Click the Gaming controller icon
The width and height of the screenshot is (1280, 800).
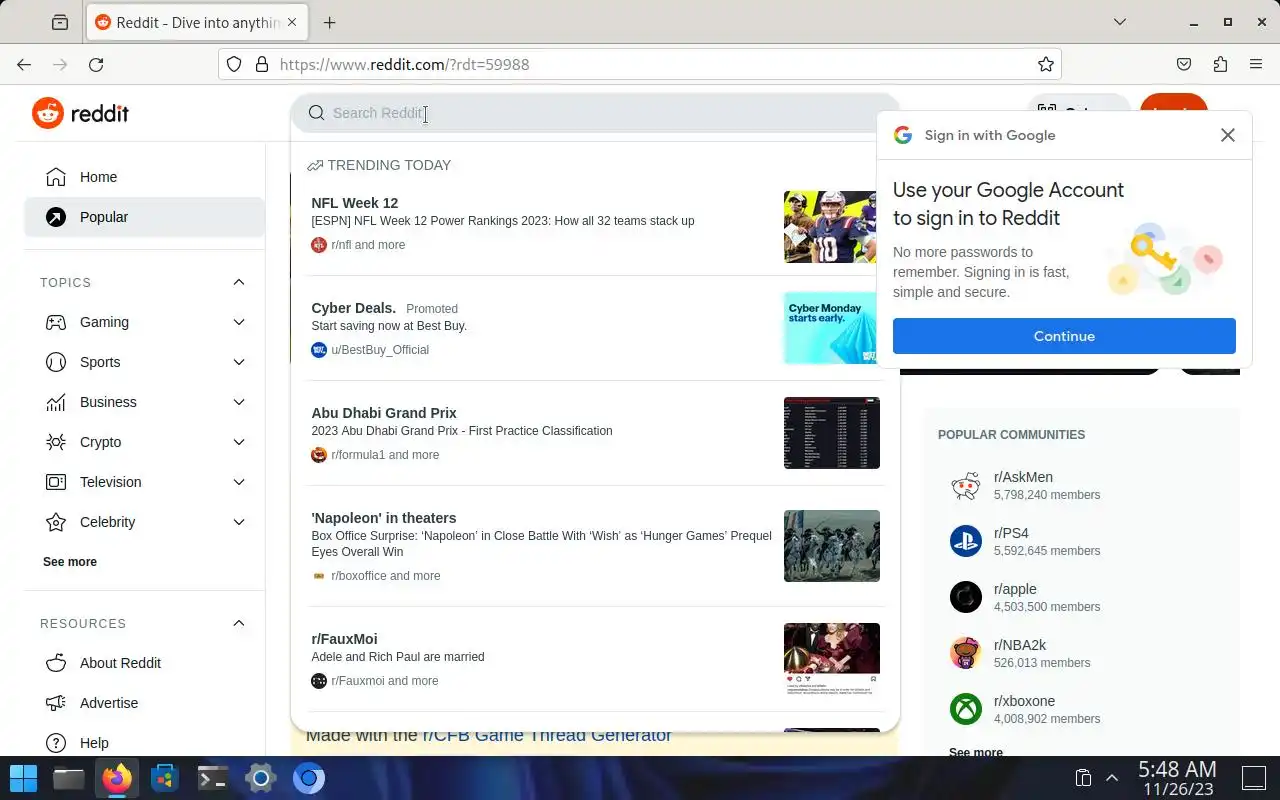click(56, 322)
